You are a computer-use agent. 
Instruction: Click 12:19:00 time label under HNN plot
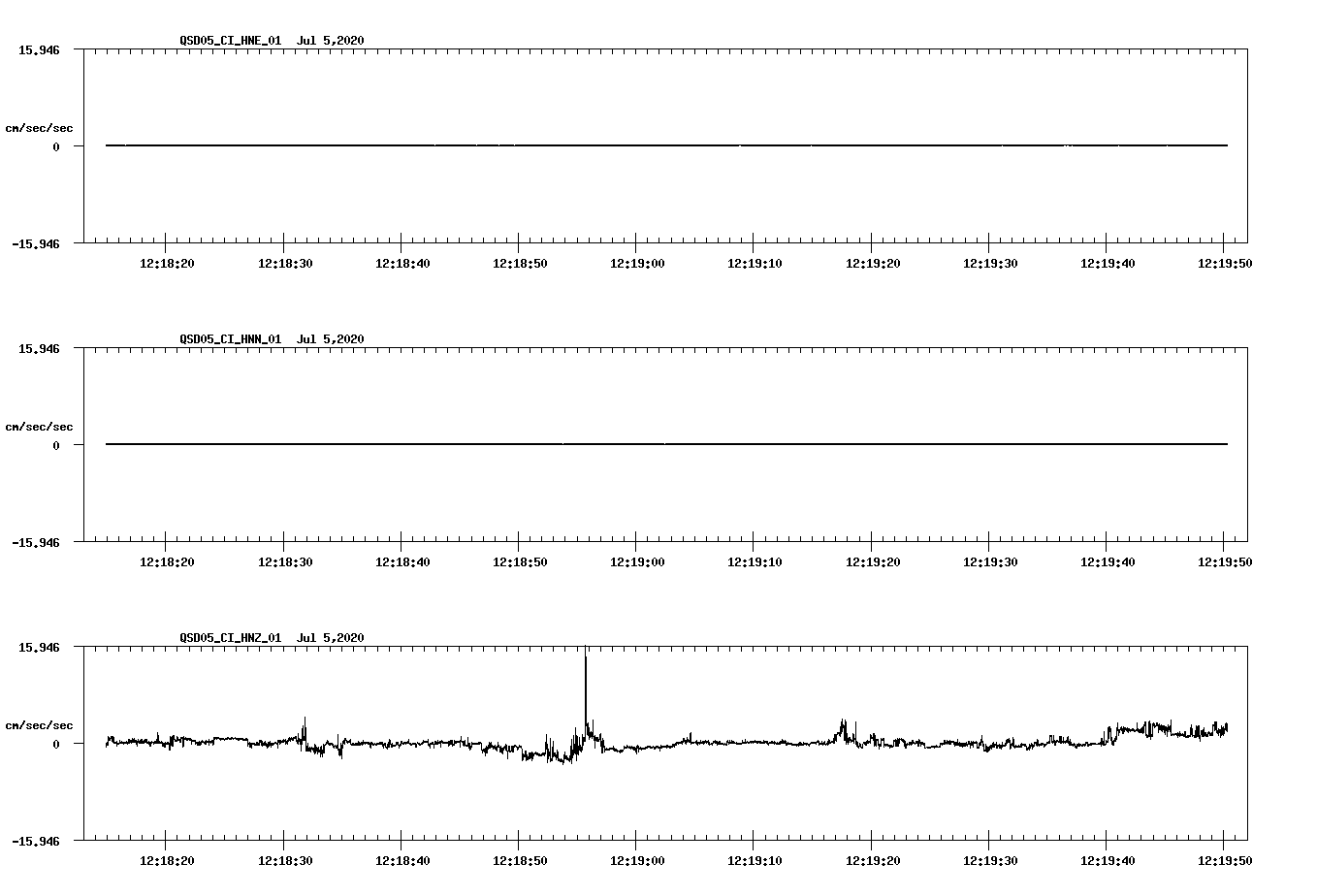click(x=636, y=561)
